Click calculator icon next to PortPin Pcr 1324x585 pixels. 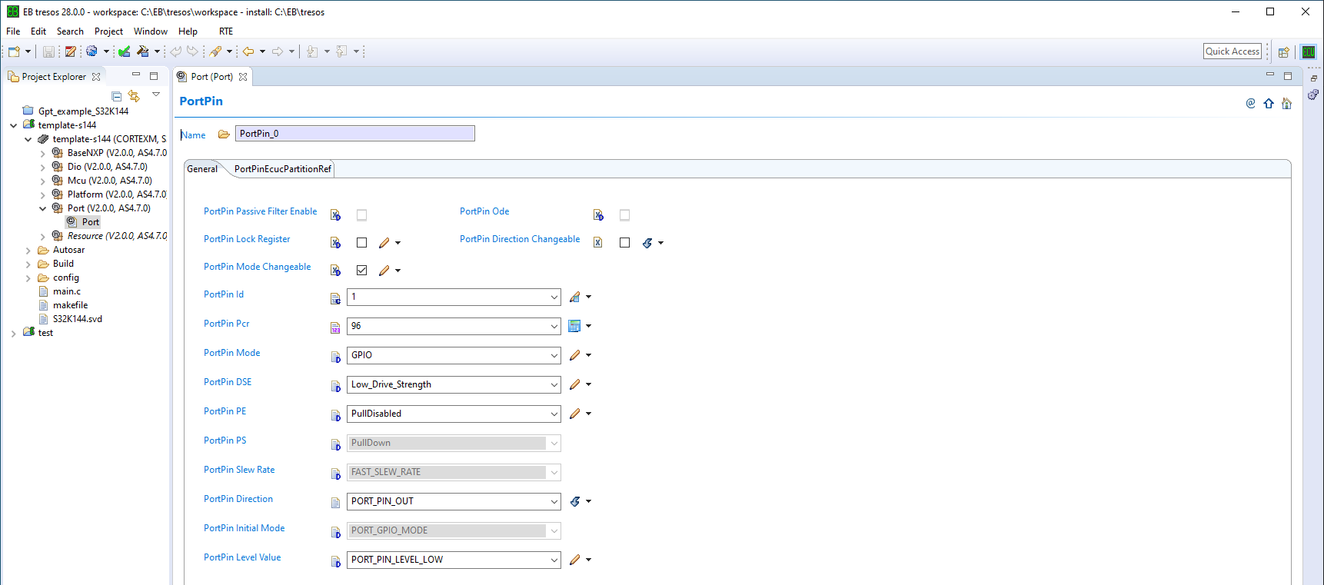click(574, 326)
